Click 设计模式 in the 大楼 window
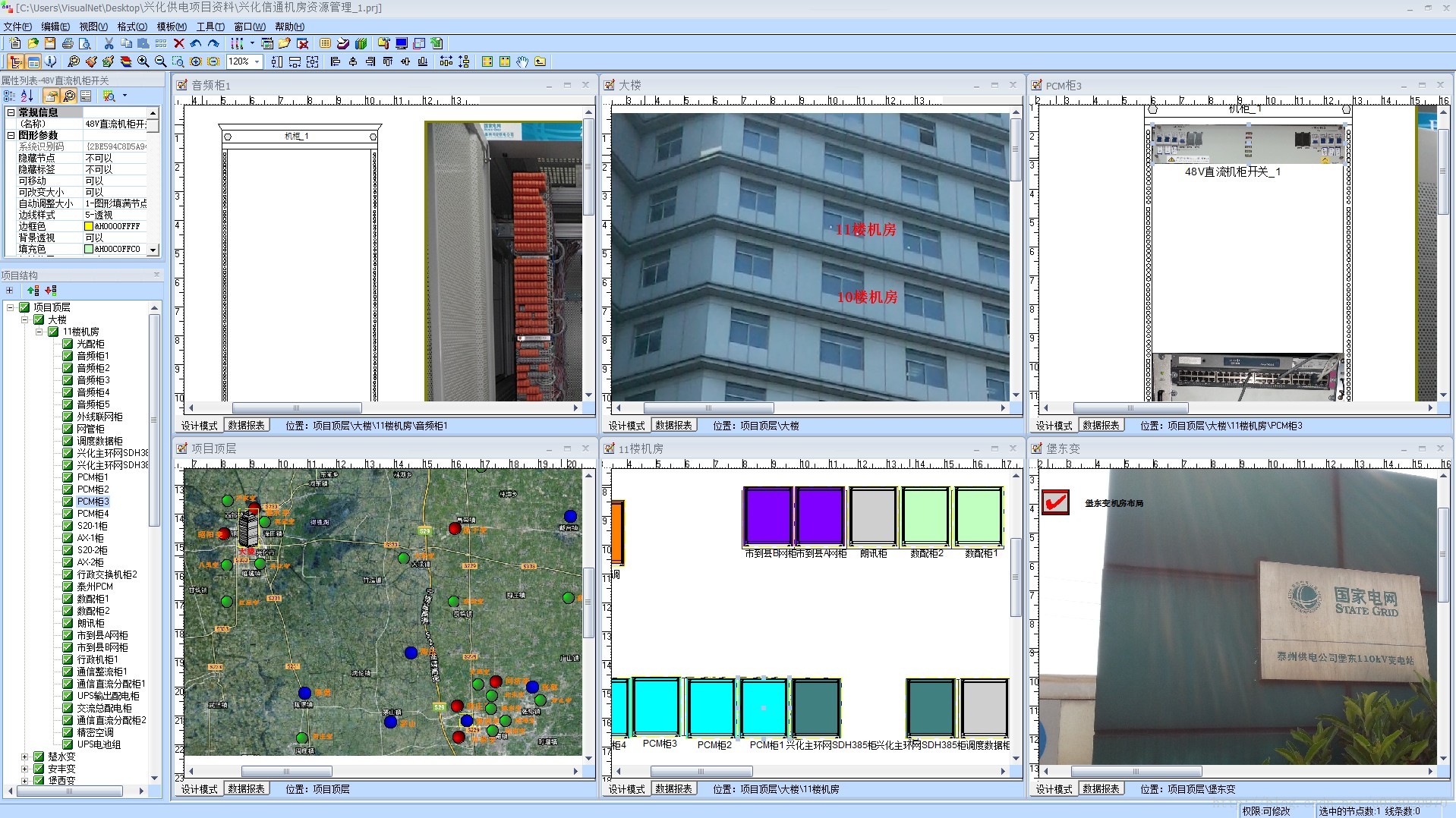Image resolution: width=1456 pixels, height=818 pixels. (626, 426)
